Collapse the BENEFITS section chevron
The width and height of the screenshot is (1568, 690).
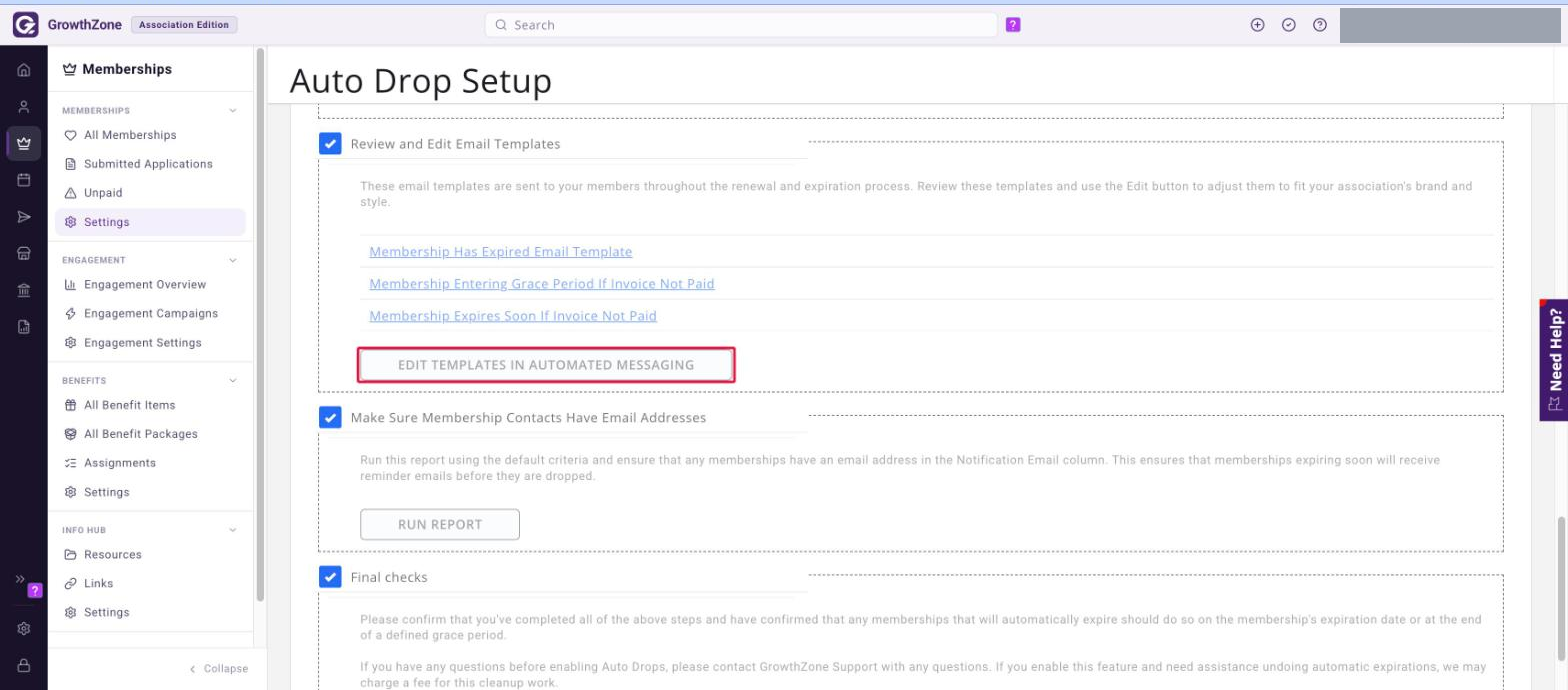tap(233, 381)
